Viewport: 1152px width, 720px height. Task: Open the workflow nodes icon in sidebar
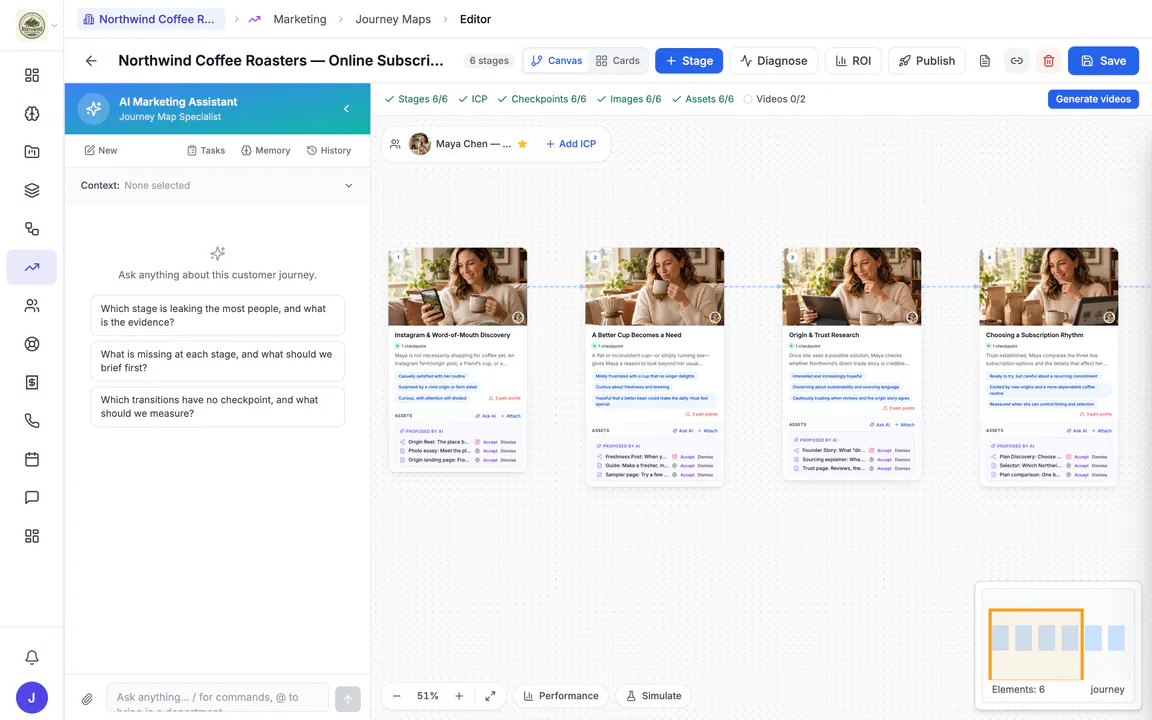coord(32,228)
